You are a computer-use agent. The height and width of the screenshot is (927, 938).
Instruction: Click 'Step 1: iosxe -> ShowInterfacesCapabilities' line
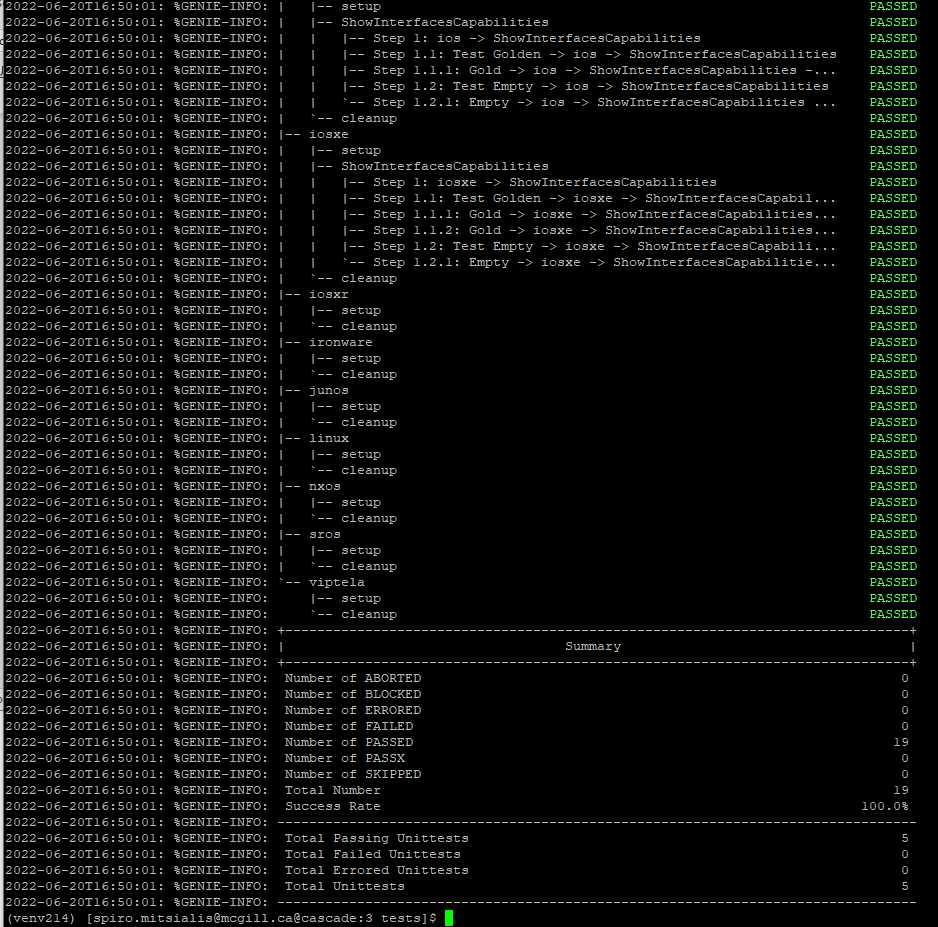click(x=545, y=182)
